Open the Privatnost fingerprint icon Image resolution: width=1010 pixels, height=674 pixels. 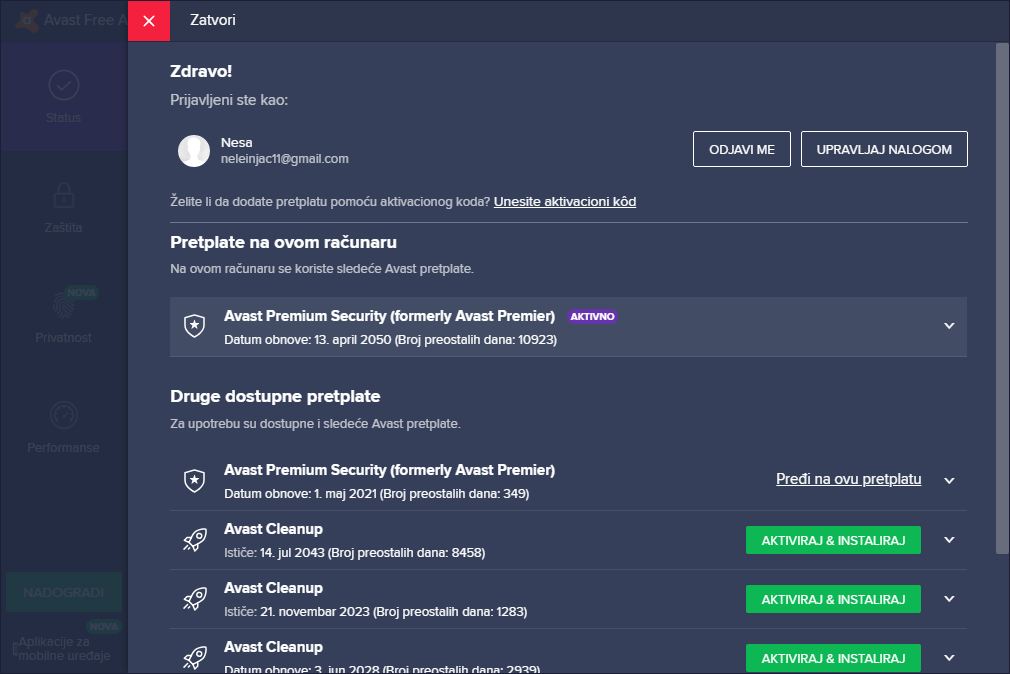(x=64, y=304)
